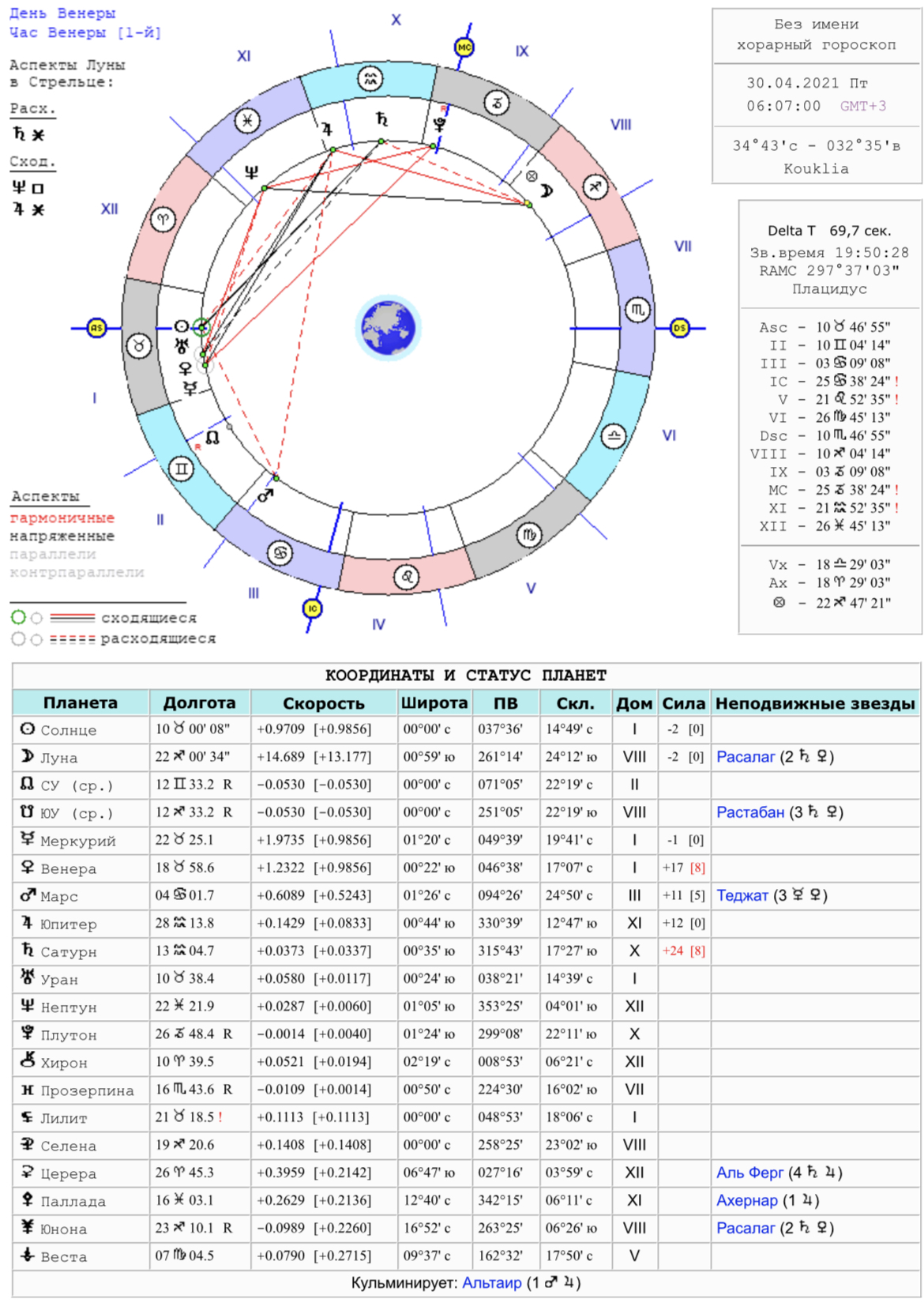The height and width of the screenshot is (1314, 924).
Task: Click the Neptune glyph inside the chart wheel
Action: tap(251, 172)
